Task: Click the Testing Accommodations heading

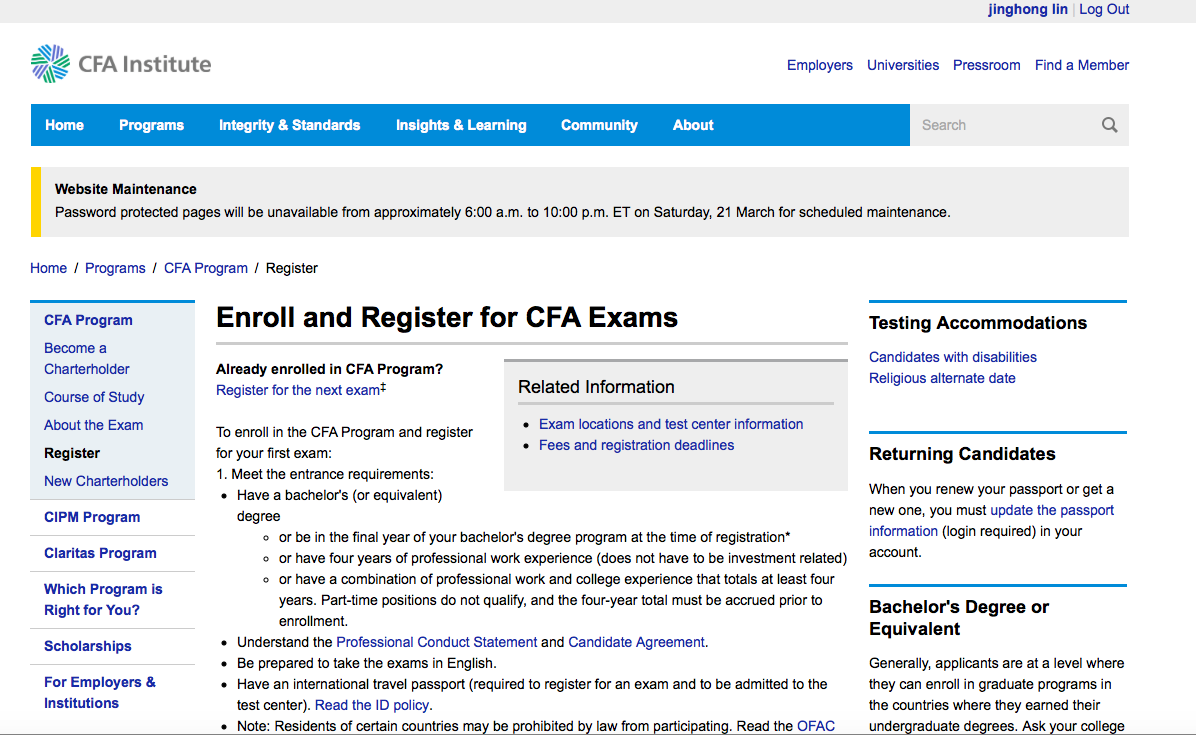Action: pyautogui.click(x=977, y=323)
